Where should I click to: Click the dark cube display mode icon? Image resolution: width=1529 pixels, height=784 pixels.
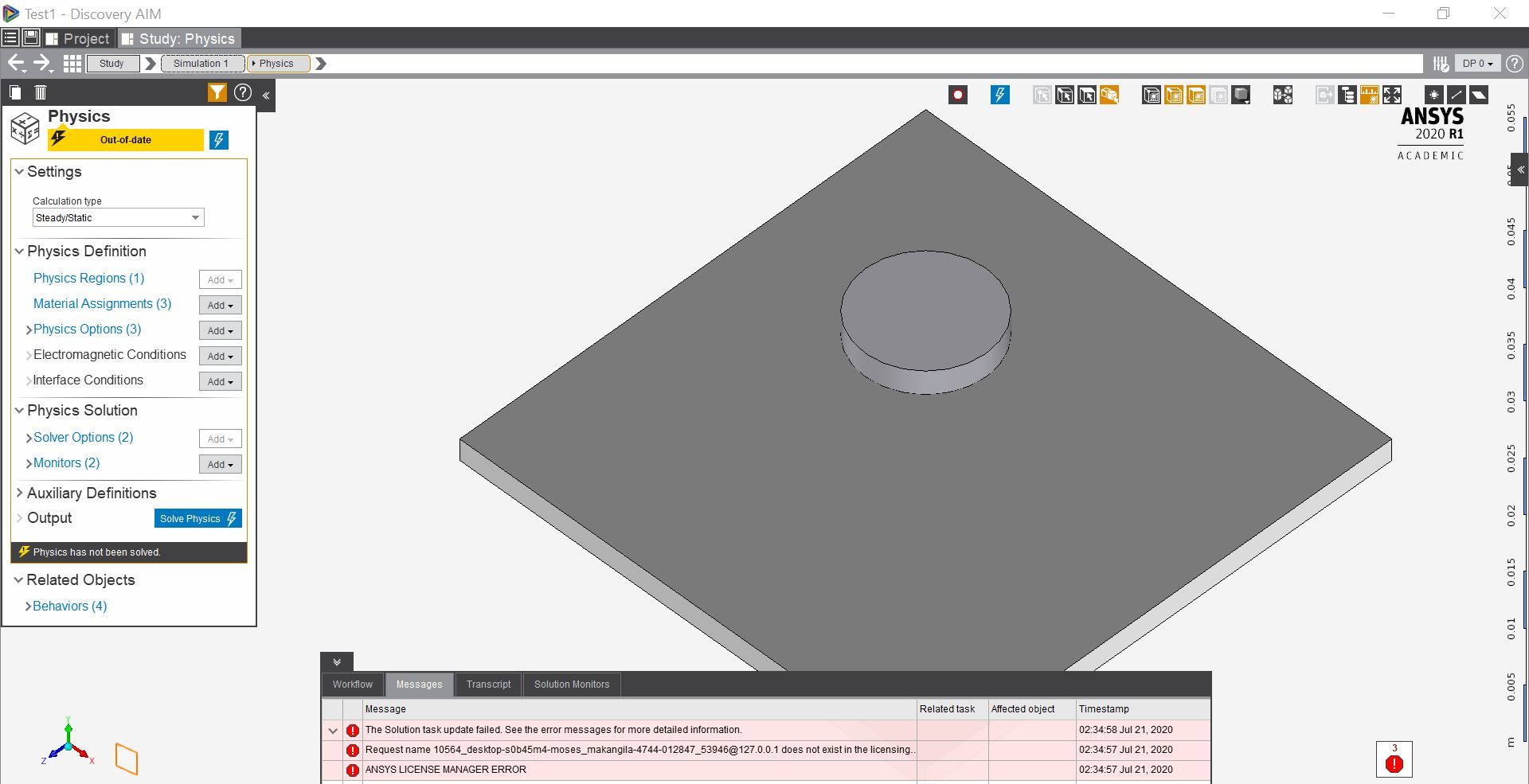click(1152, 96)
